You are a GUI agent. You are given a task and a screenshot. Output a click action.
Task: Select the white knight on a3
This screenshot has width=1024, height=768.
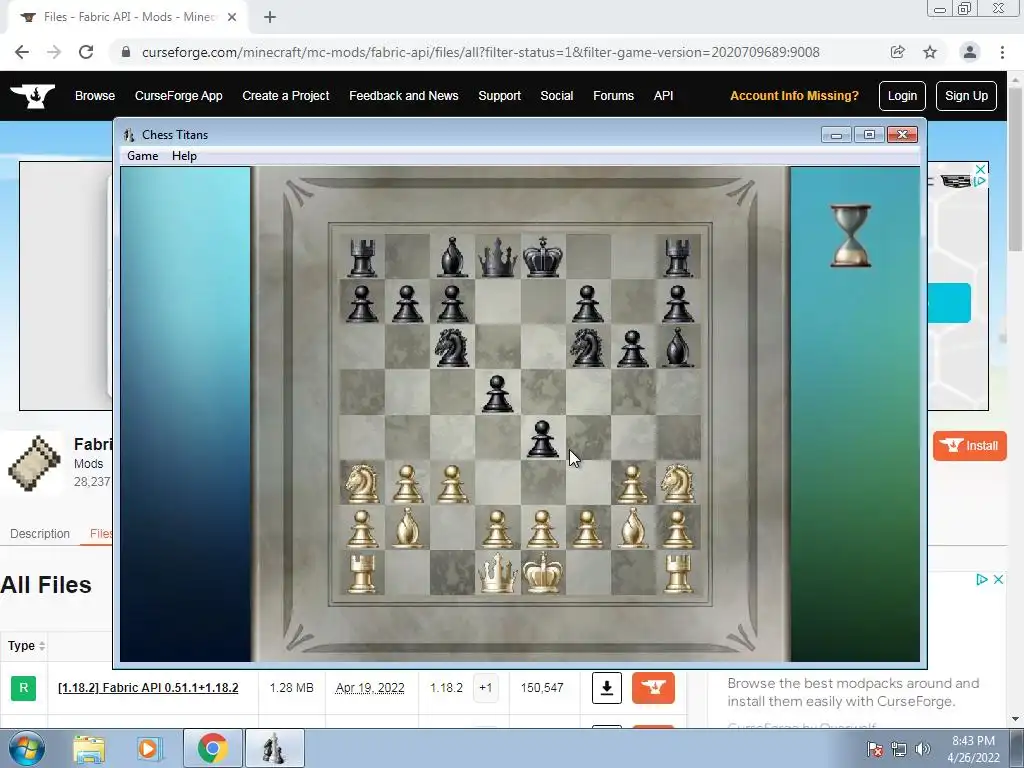(x=362, y=483)
